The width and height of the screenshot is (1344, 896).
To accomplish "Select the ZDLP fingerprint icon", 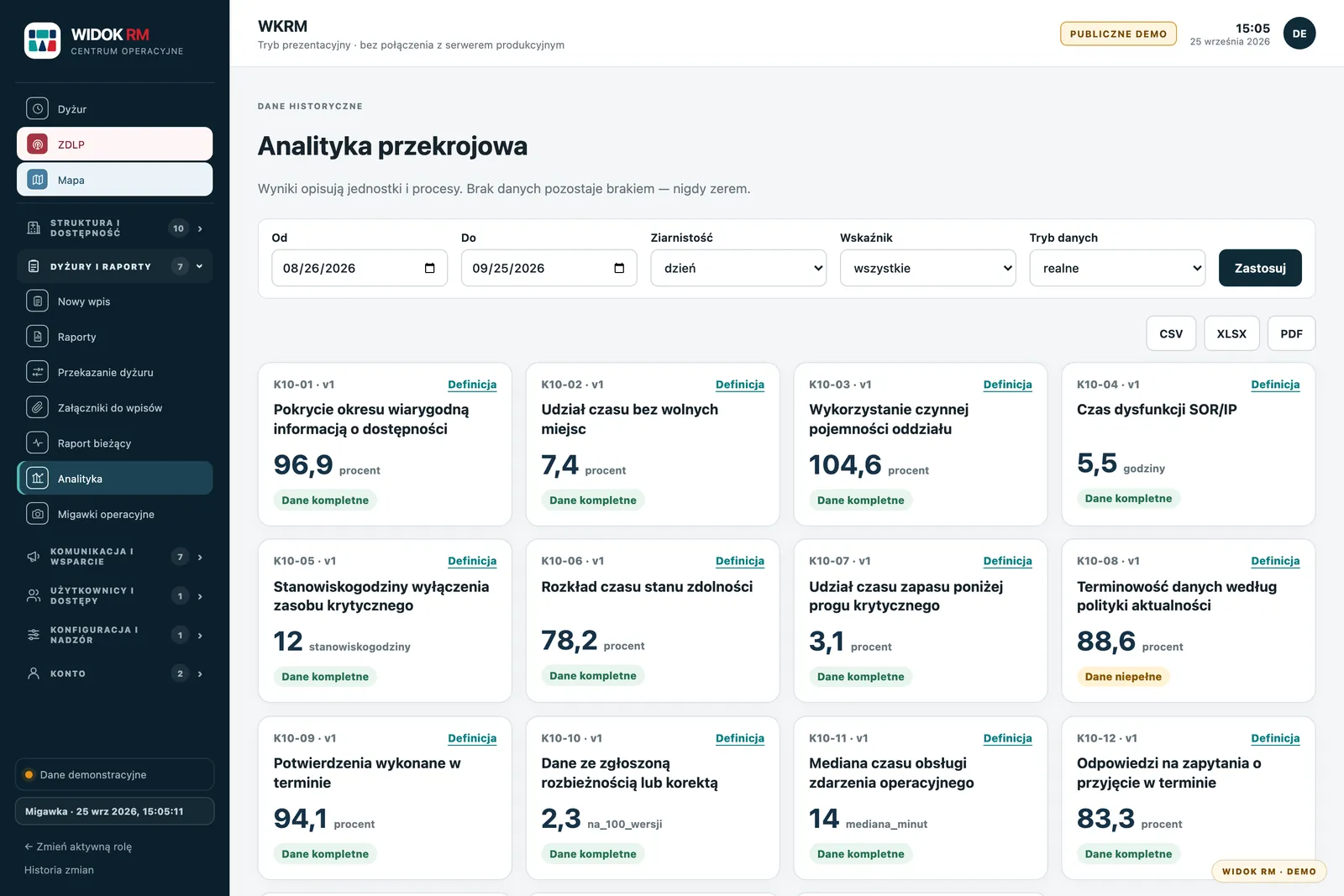I will click(37, 144).
